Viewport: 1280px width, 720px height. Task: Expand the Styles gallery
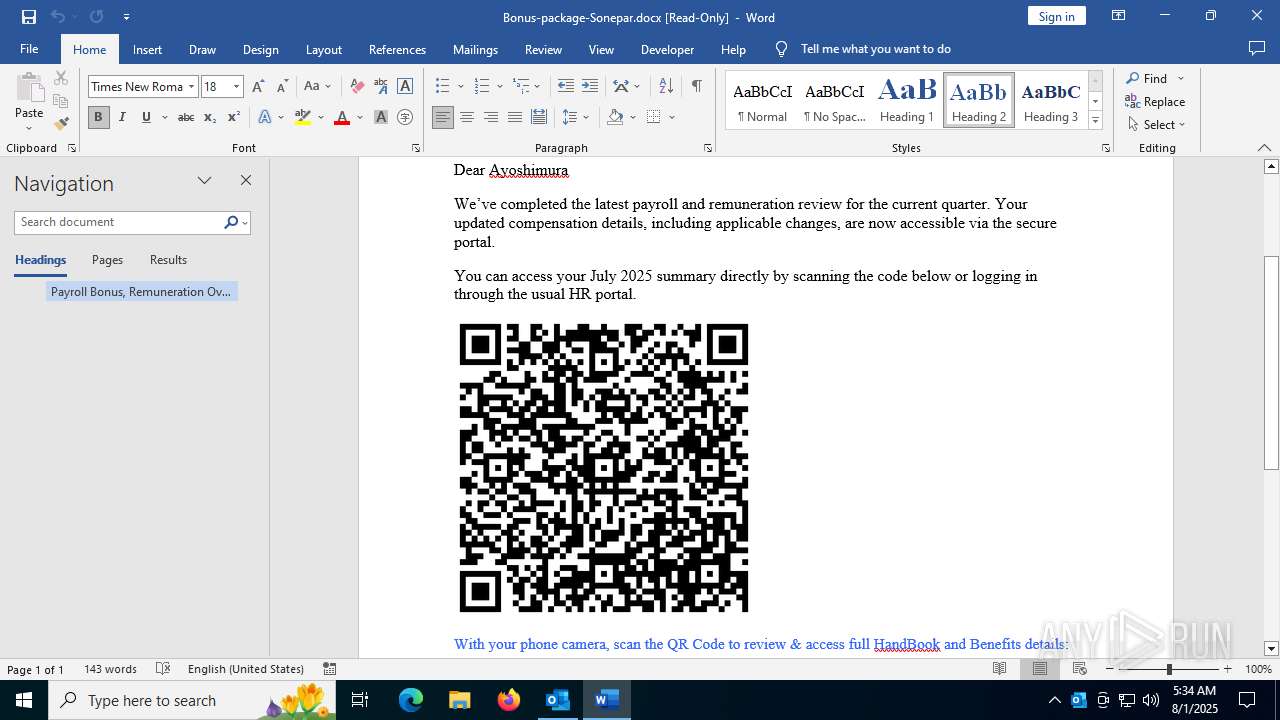(x=1096, y=121)
